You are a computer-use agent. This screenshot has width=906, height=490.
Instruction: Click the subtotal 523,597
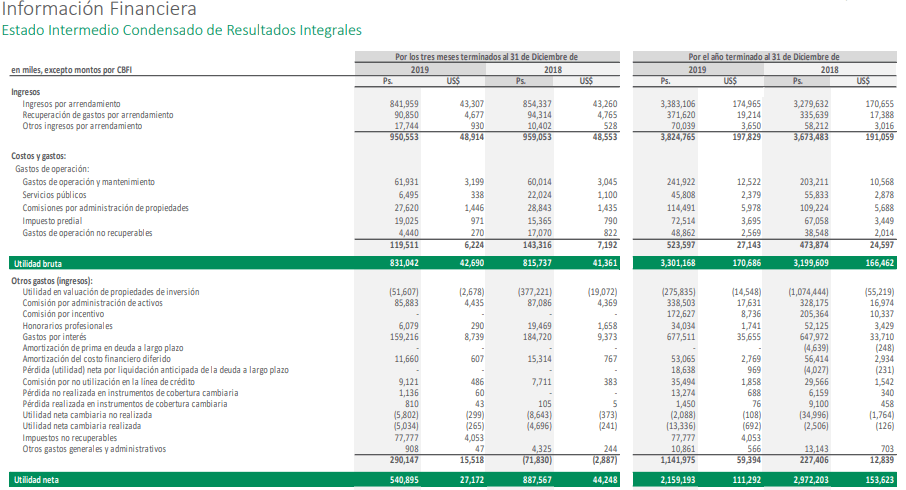coord(681,245)
